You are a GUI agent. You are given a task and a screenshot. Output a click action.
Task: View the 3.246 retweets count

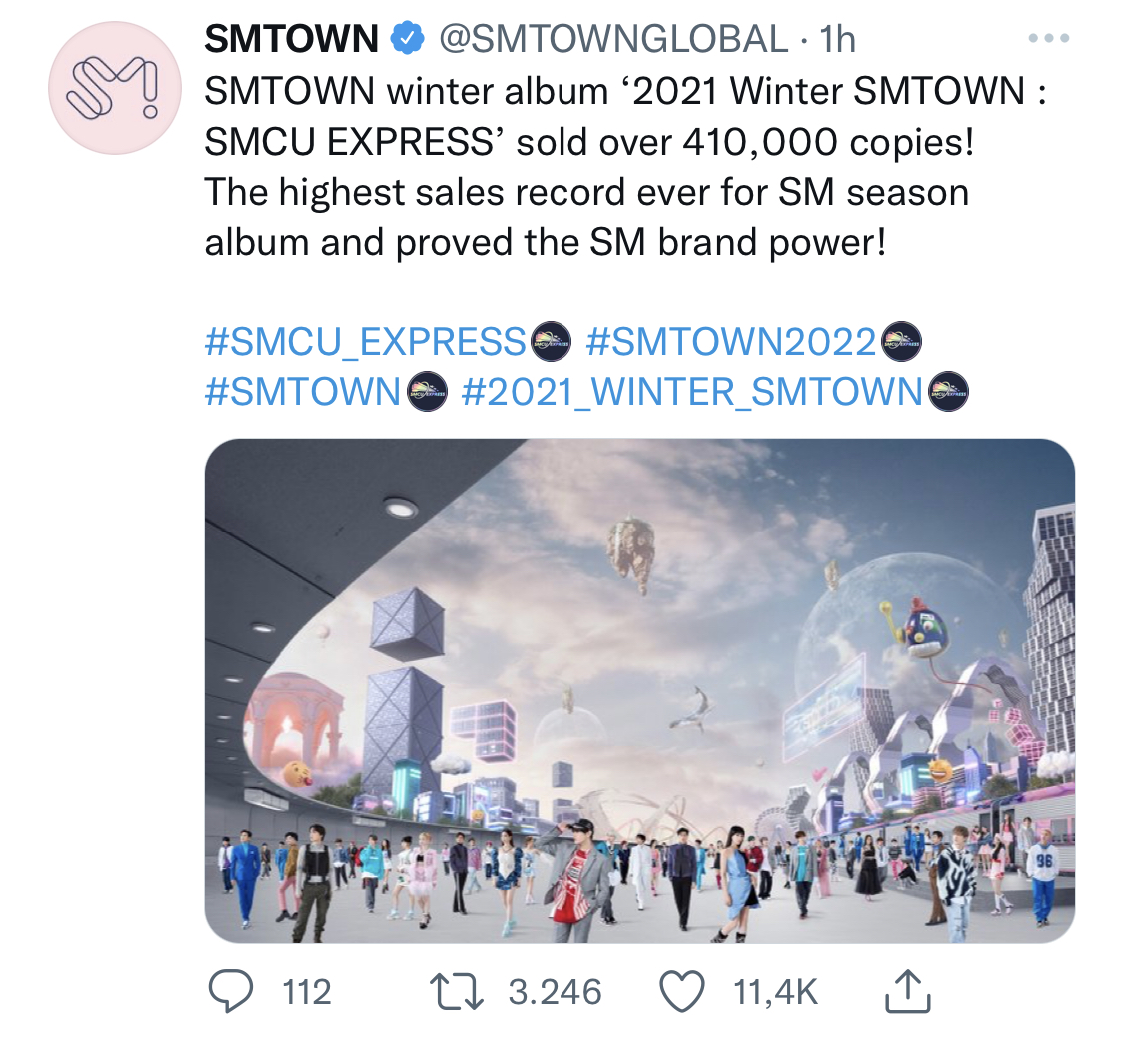(555, 992)
